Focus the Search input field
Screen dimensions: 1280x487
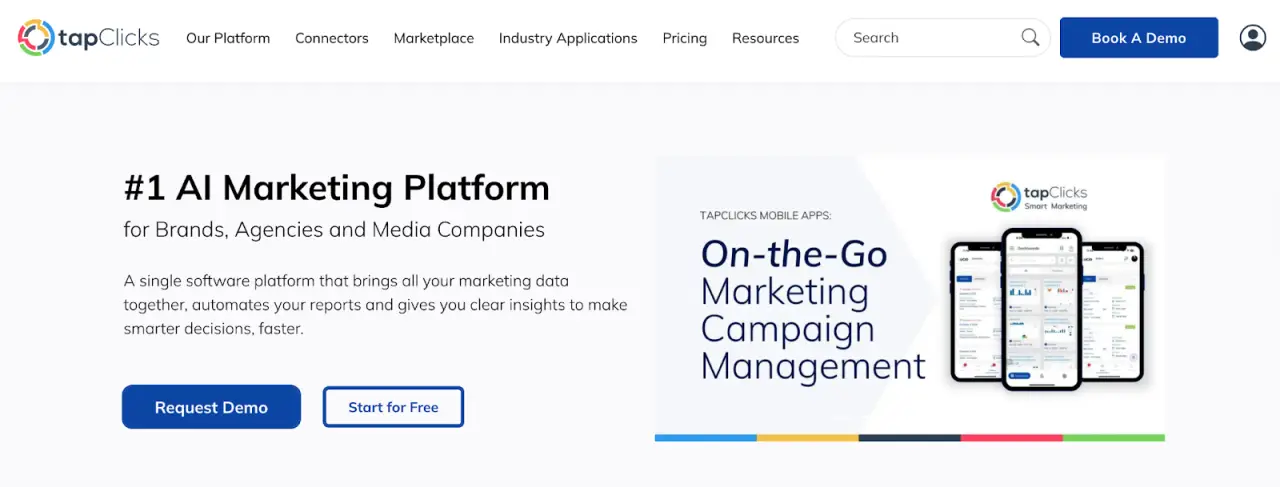[x=943, y=38]
